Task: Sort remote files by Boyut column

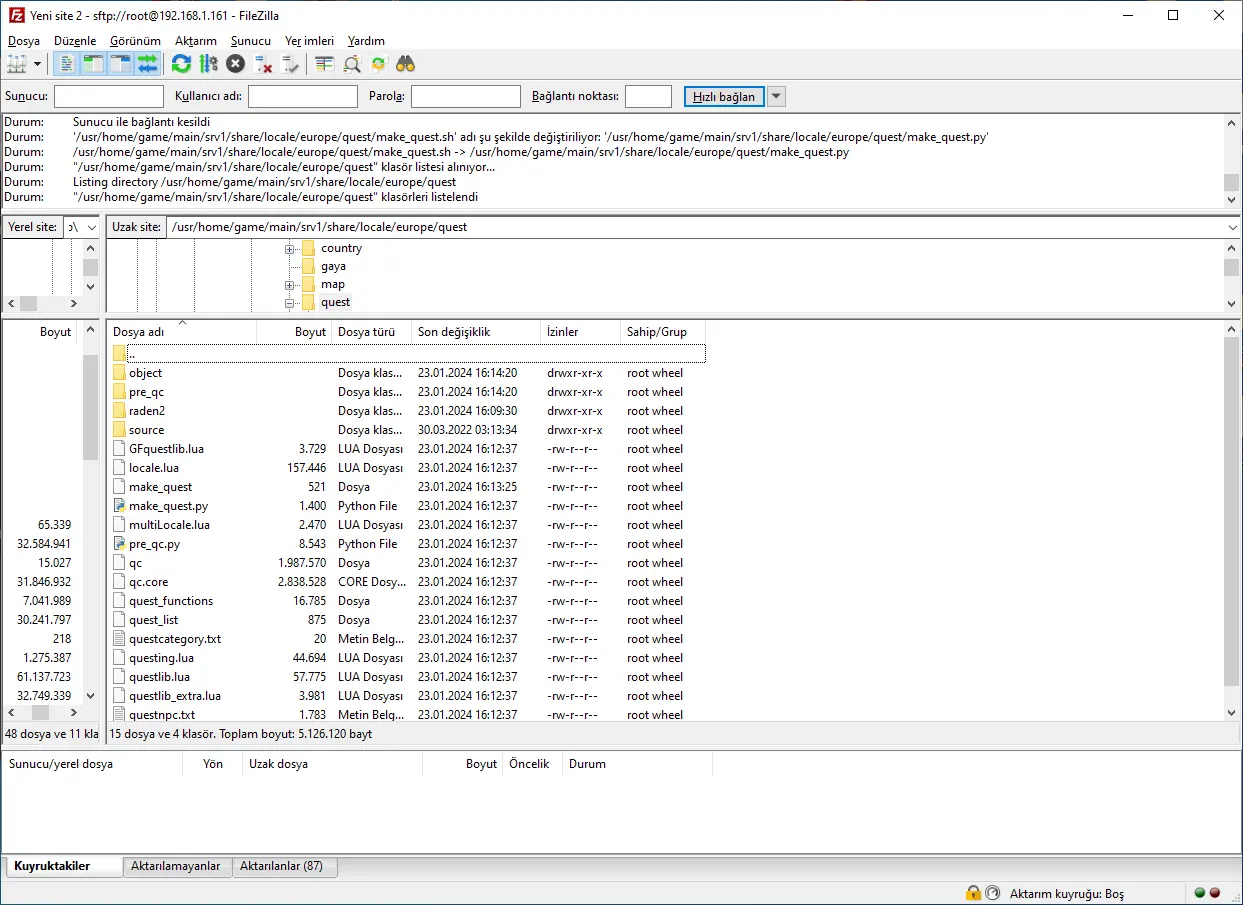Action: tap(294, 331)
